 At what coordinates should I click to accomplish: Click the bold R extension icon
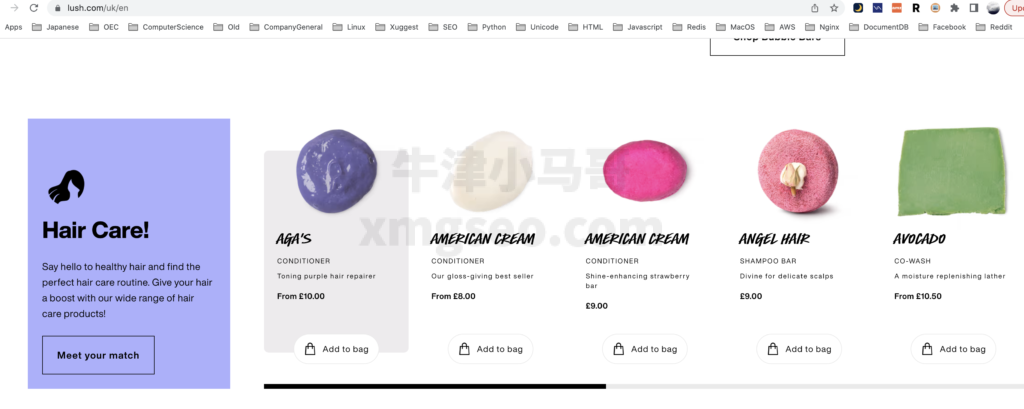[916, 8]
